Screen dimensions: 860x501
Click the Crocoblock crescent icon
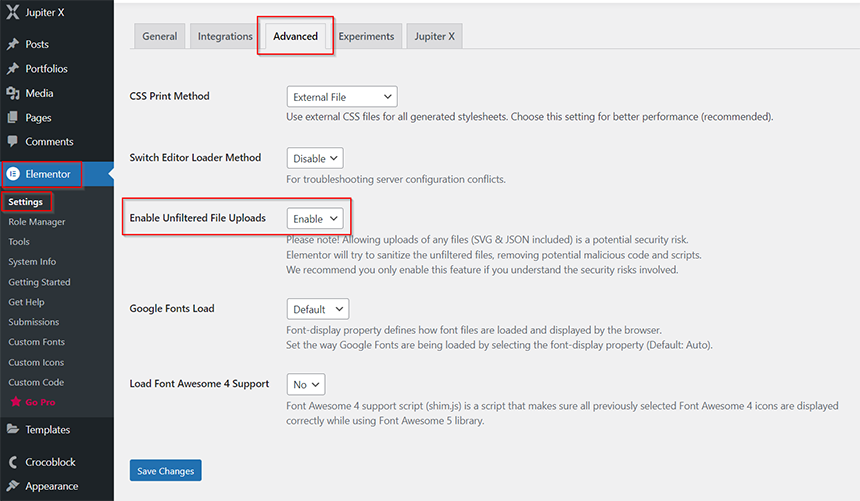[13, 462]
